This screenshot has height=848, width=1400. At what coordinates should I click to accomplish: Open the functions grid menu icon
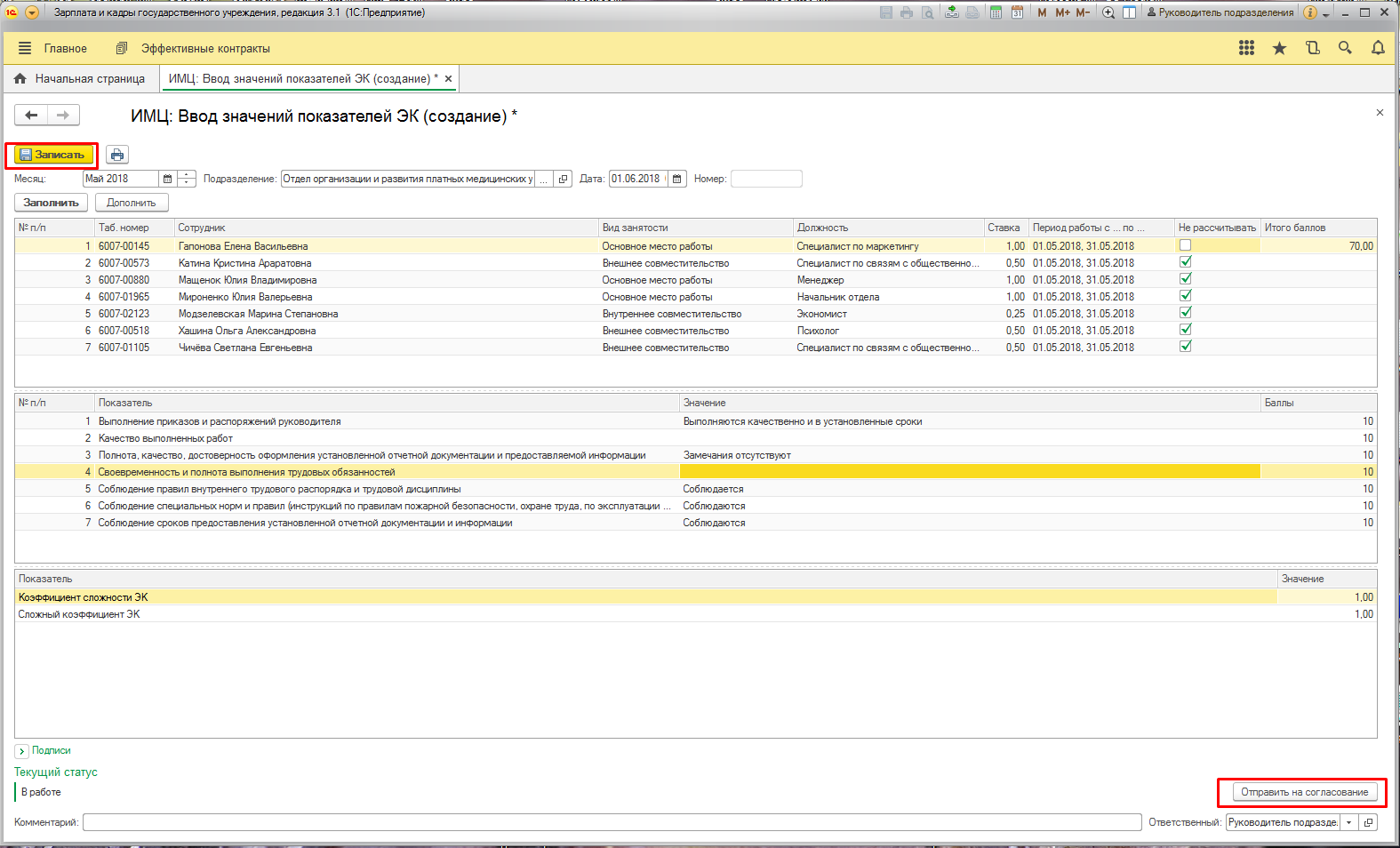coord(1246,48)
